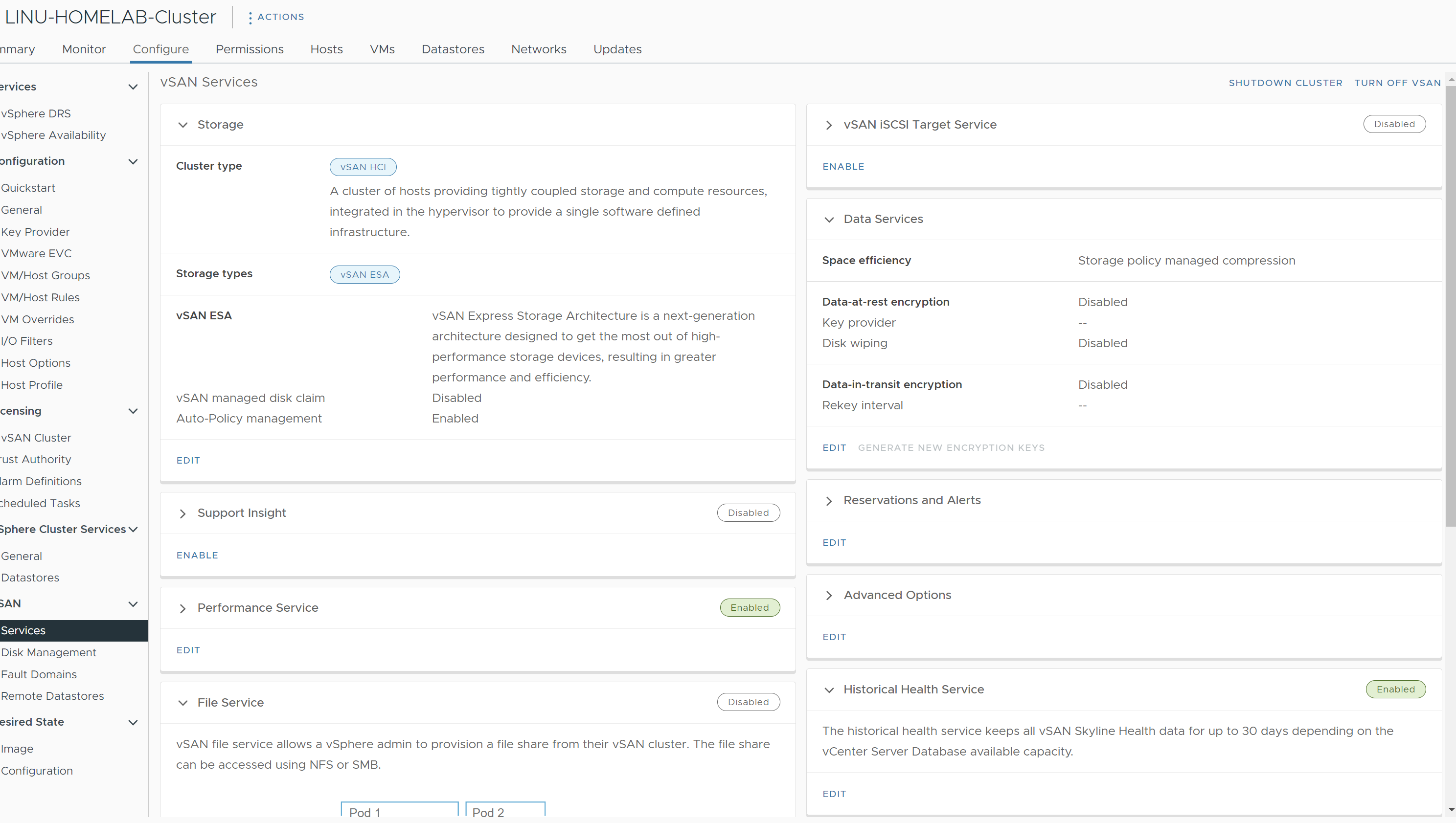The height and width of the screenshot is (823, 1456).
Task: Open the Networks tab
Action: pos(539,49)
